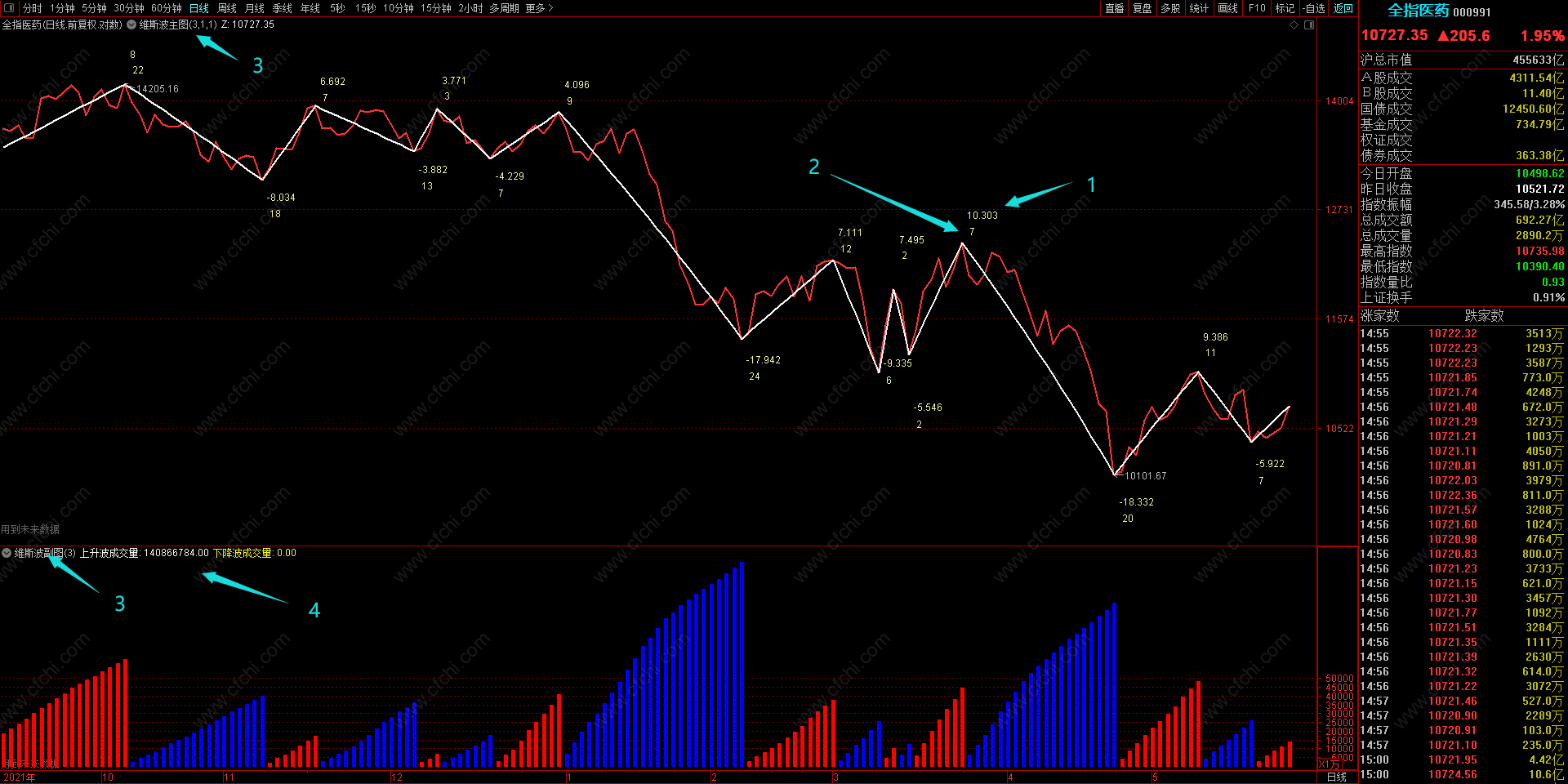
Task: Click the stock code 000991
Action: pyautogui.click(x=1472, y=12)
